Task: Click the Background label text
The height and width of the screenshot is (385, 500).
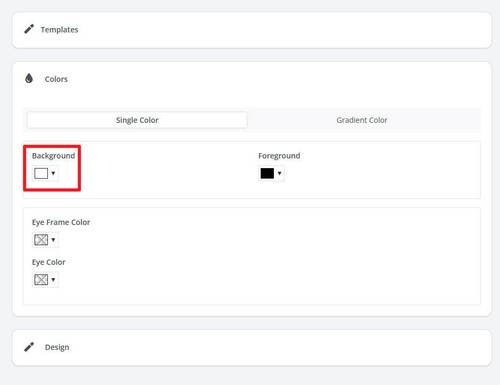Action: [x=53, y=156]
